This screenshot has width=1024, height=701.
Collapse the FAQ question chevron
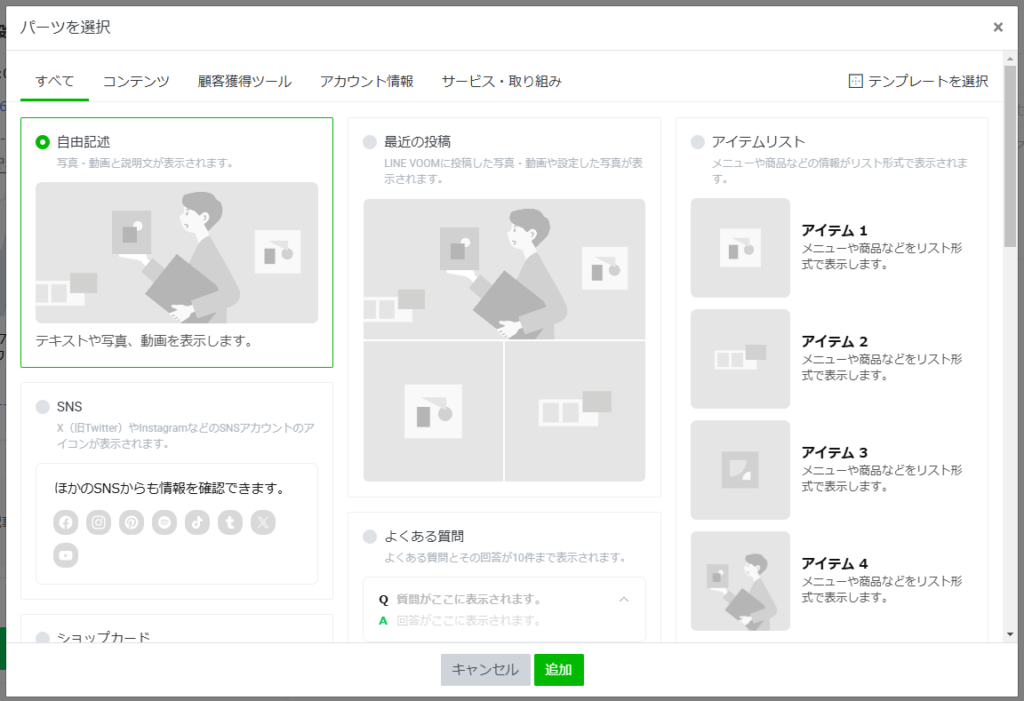[x=624, y=600]
